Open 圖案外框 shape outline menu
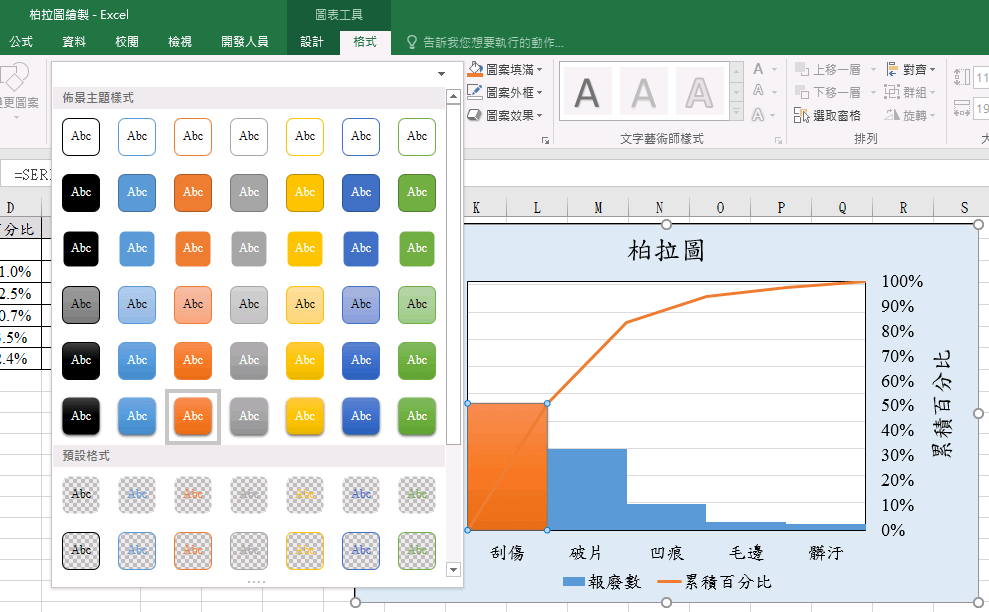This screenshot has width=989, height=612. tap(506, 92)
